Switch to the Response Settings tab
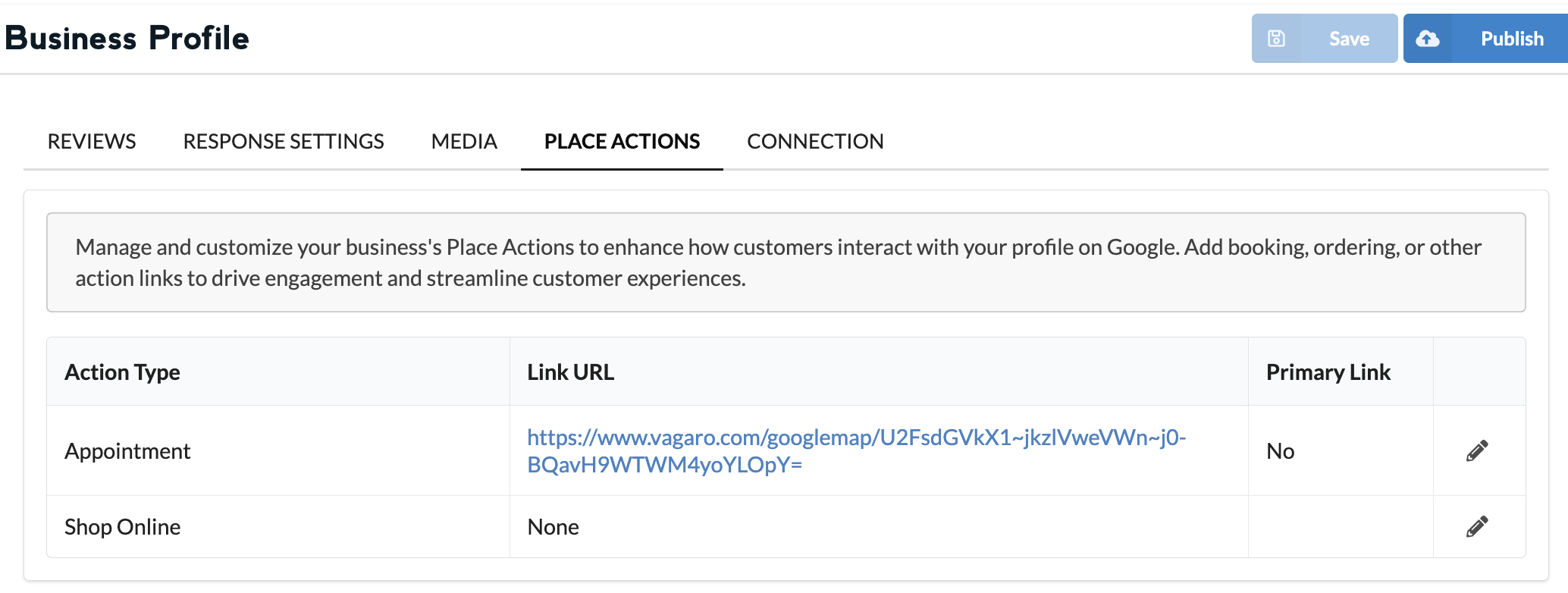Screen dimensions: 1568x593 tap(284, 142)
